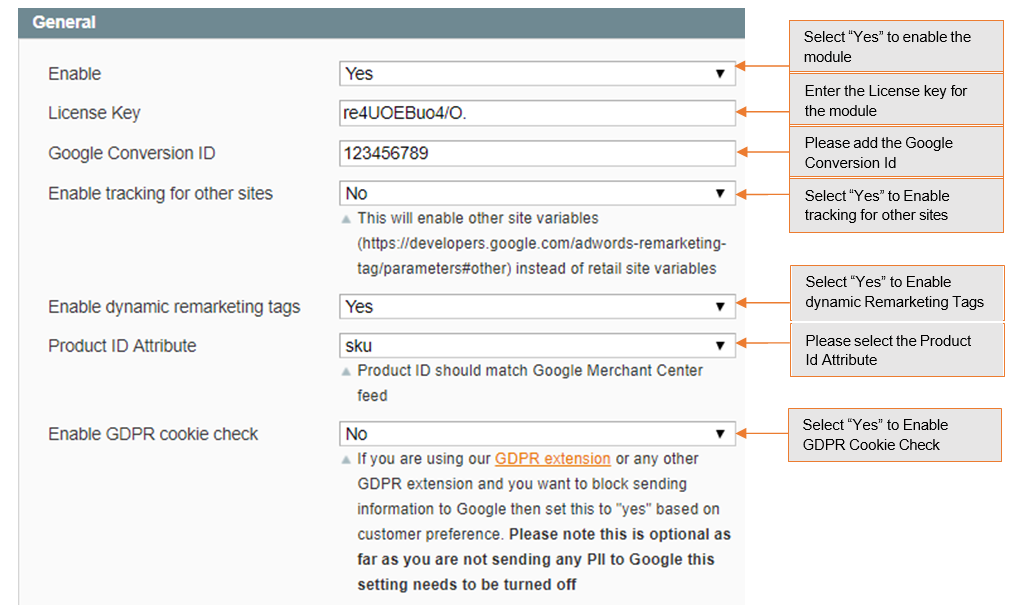The width and height of the screenshot is (1016, 615).
Task: Click the note triangle icon under tracking dropdown
Action: click(x=347, y=219)
